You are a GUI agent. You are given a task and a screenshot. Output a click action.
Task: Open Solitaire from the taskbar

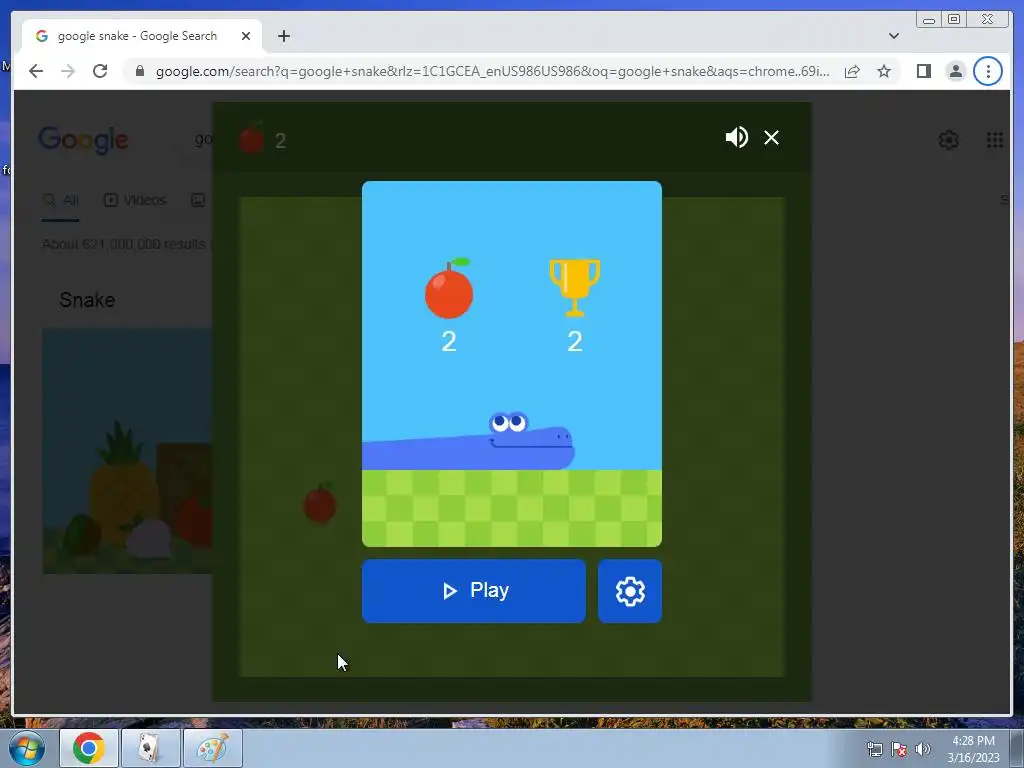pyautogui.click(x=151, y=748)
